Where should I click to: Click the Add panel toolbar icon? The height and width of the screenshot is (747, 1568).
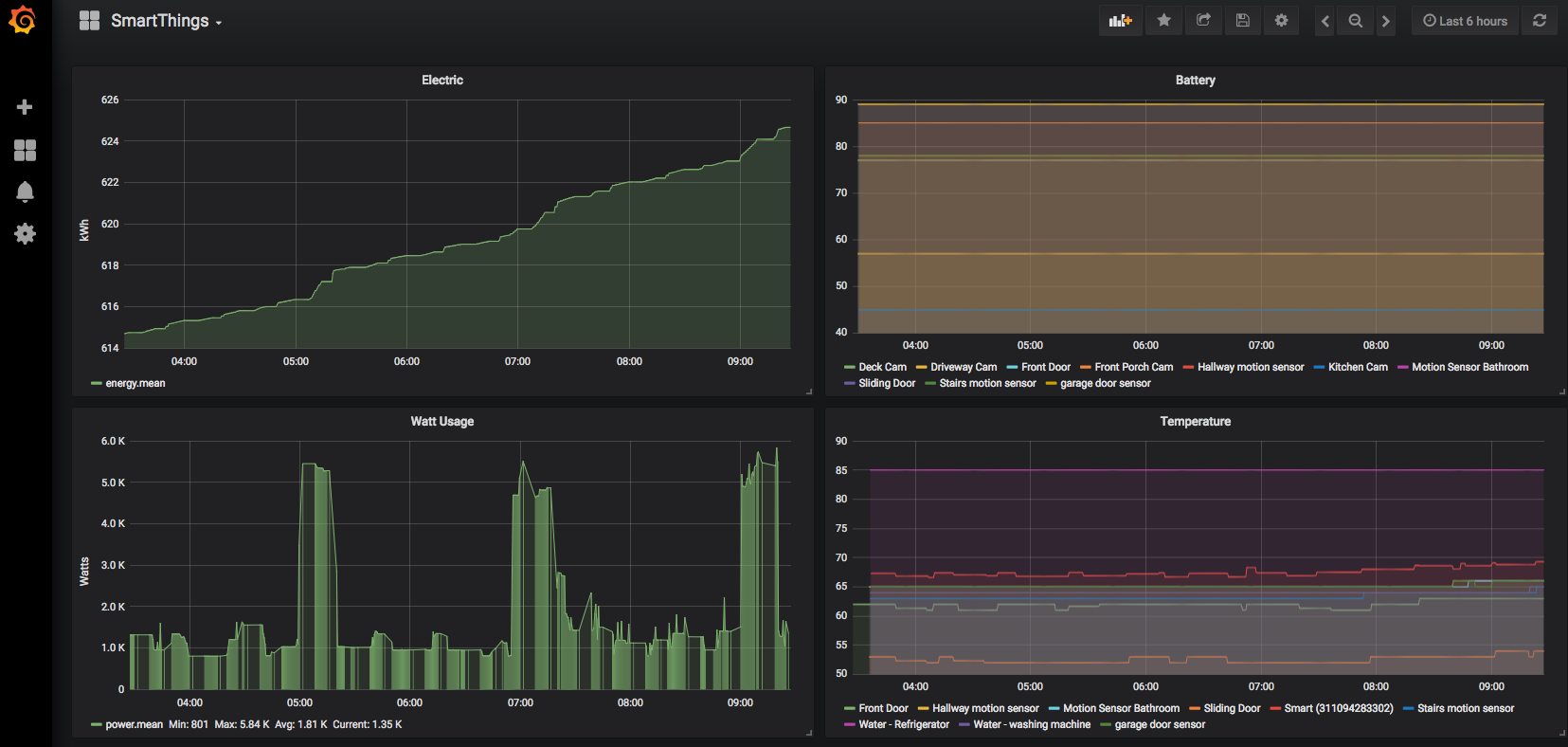point(1120,21)
